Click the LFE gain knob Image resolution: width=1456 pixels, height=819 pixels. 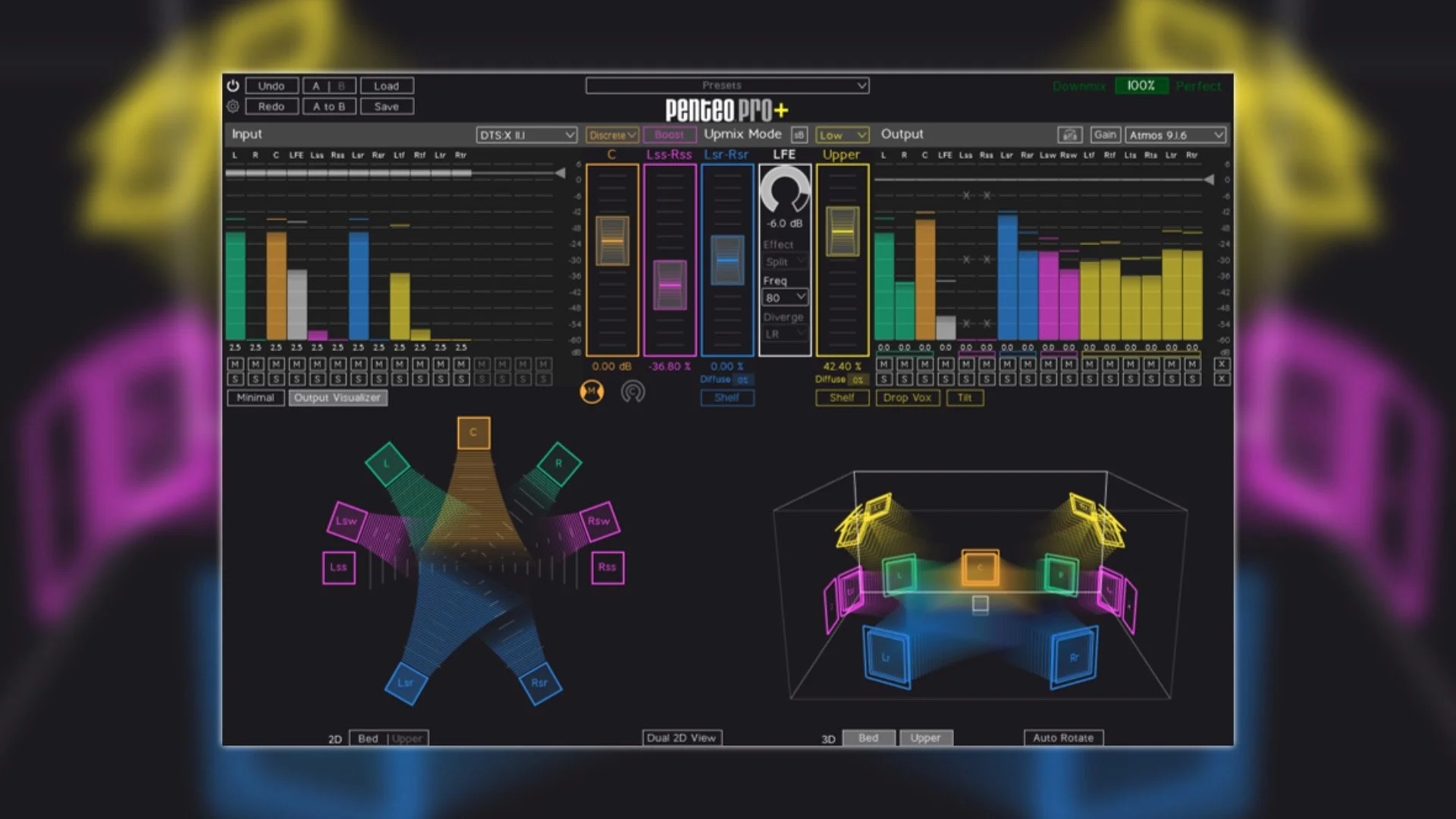pos(784,190)
